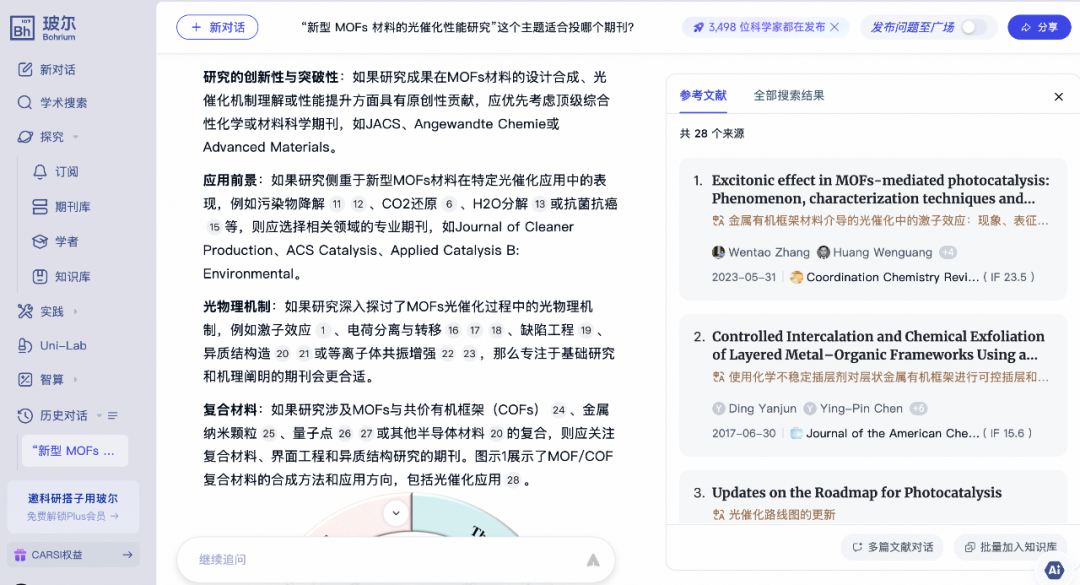Click citation 15 before 等，则应选择
The width and height of the screenshot is (1080, 585).
(214, 227)
